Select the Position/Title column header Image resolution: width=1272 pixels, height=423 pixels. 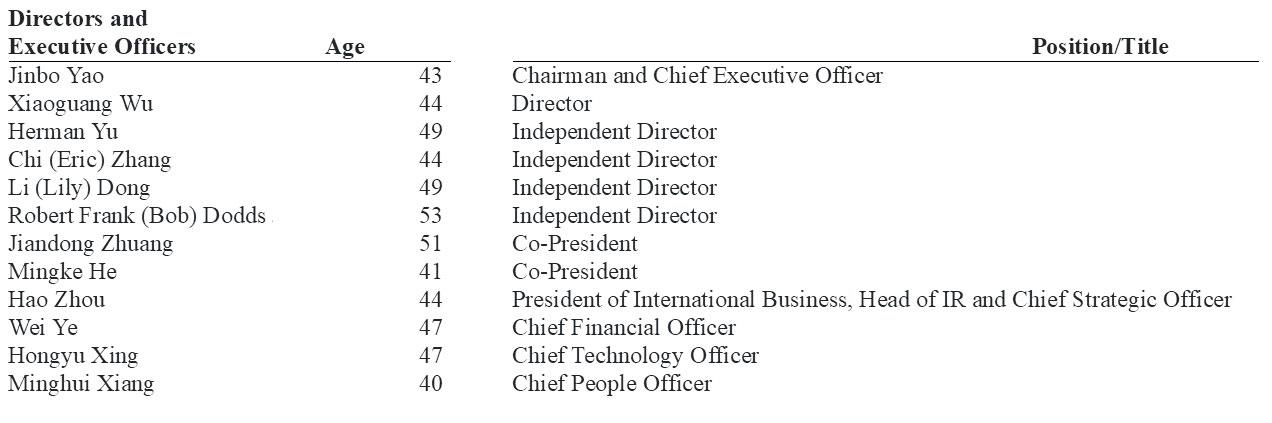1100,47
